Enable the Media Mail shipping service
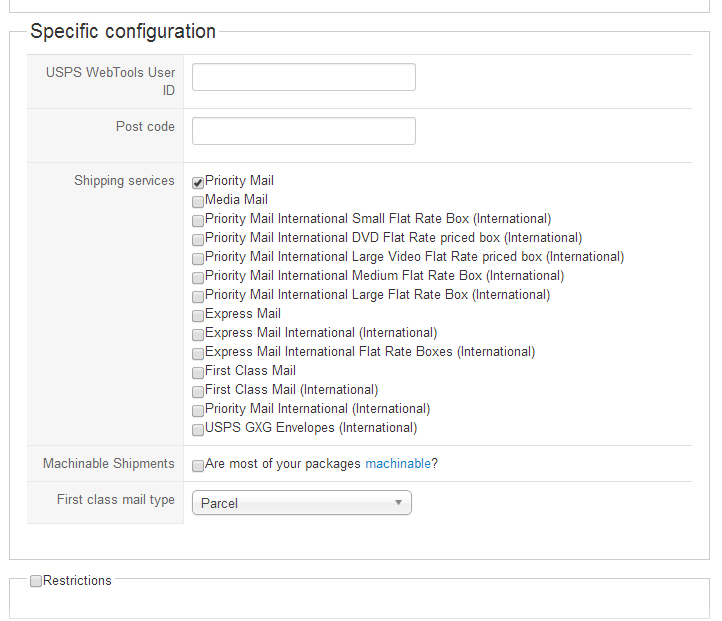This screenshot has height=621, width=722. point(198,201)
